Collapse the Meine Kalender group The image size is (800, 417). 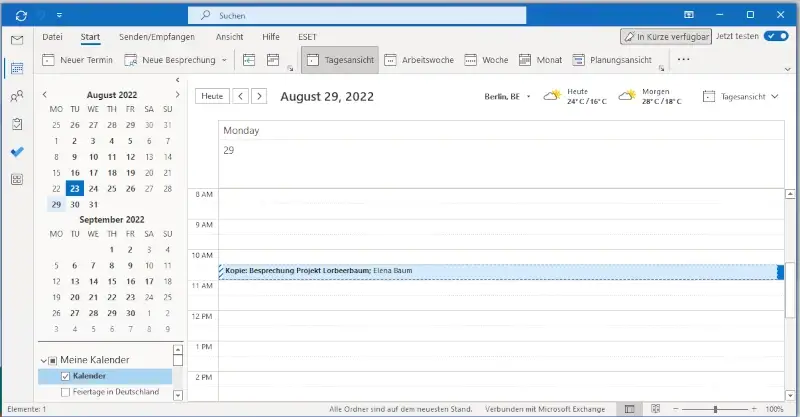(x=44, y=360)
